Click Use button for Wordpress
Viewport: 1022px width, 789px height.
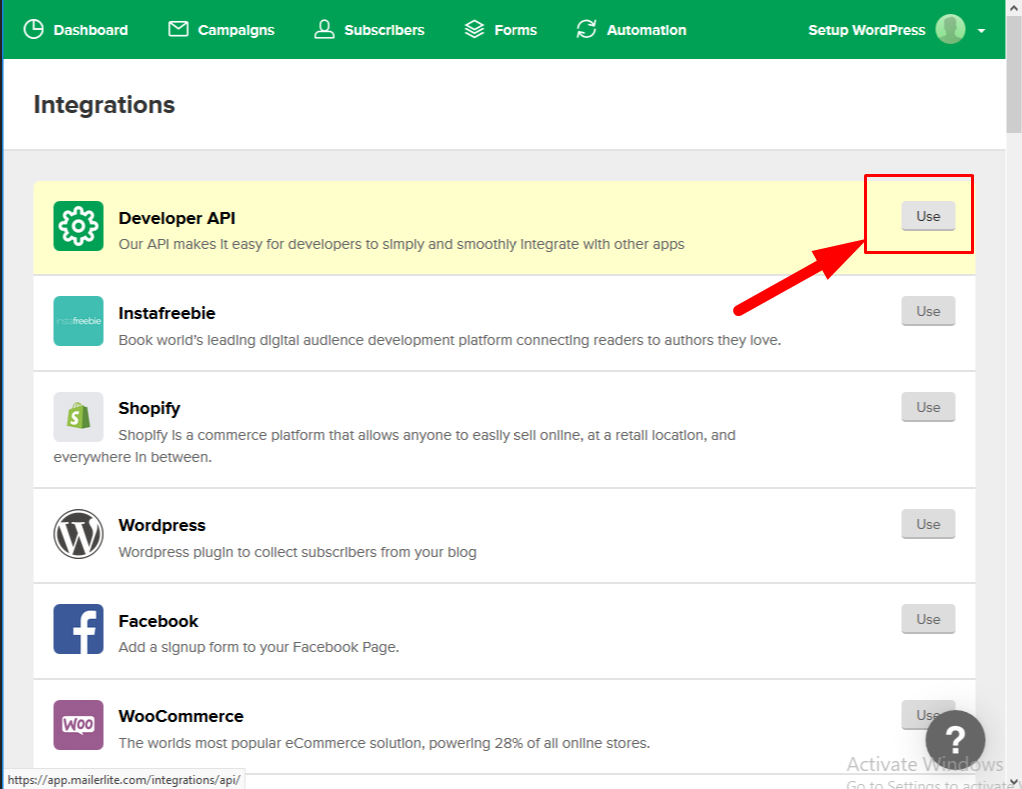(x=928, y=524)
